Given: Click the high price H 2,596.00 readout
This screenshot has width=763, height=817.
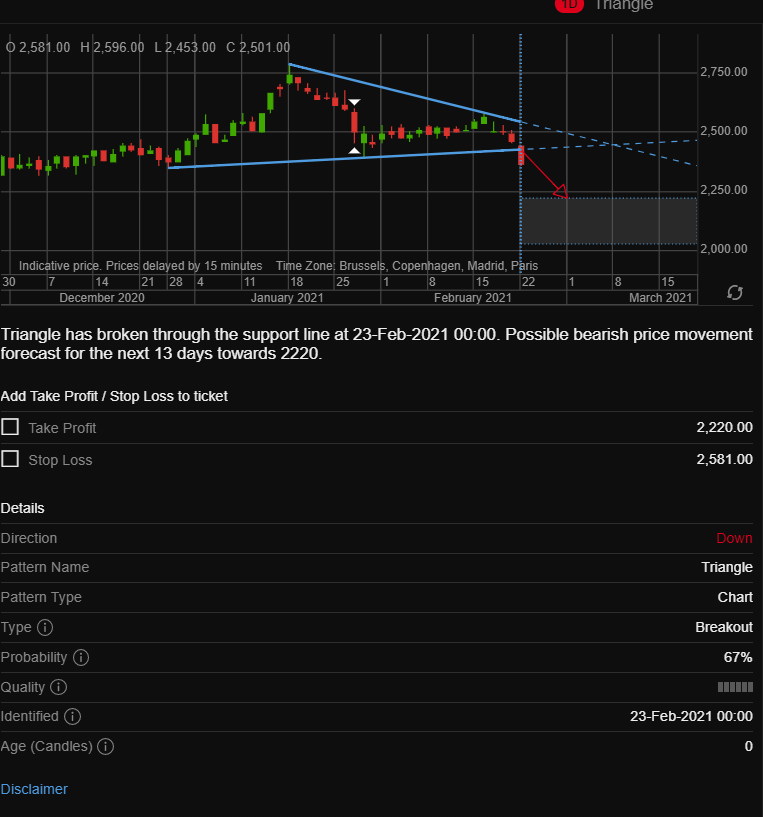Looking at the screenshot, I should click(112, 47).
